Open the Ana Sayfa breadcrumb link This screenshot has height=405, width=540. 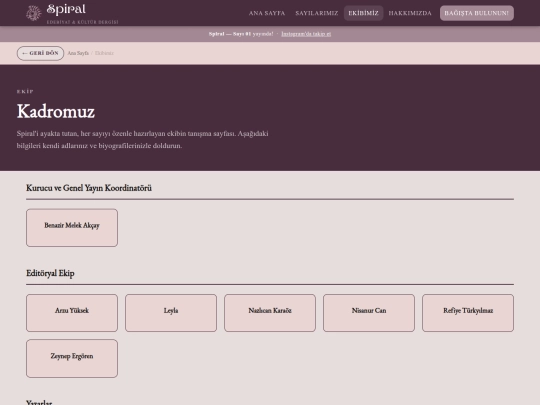[x=78, y=53]
